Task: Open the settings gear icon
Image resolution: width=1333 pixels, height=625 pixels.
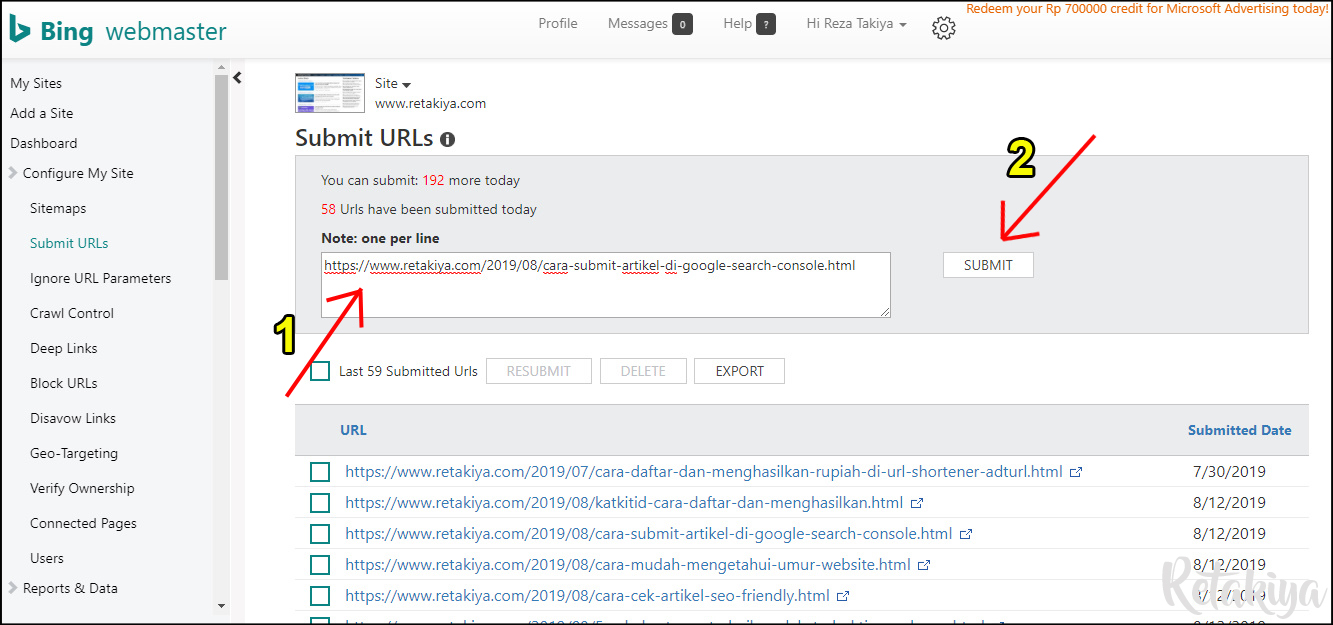Action: 943,28
